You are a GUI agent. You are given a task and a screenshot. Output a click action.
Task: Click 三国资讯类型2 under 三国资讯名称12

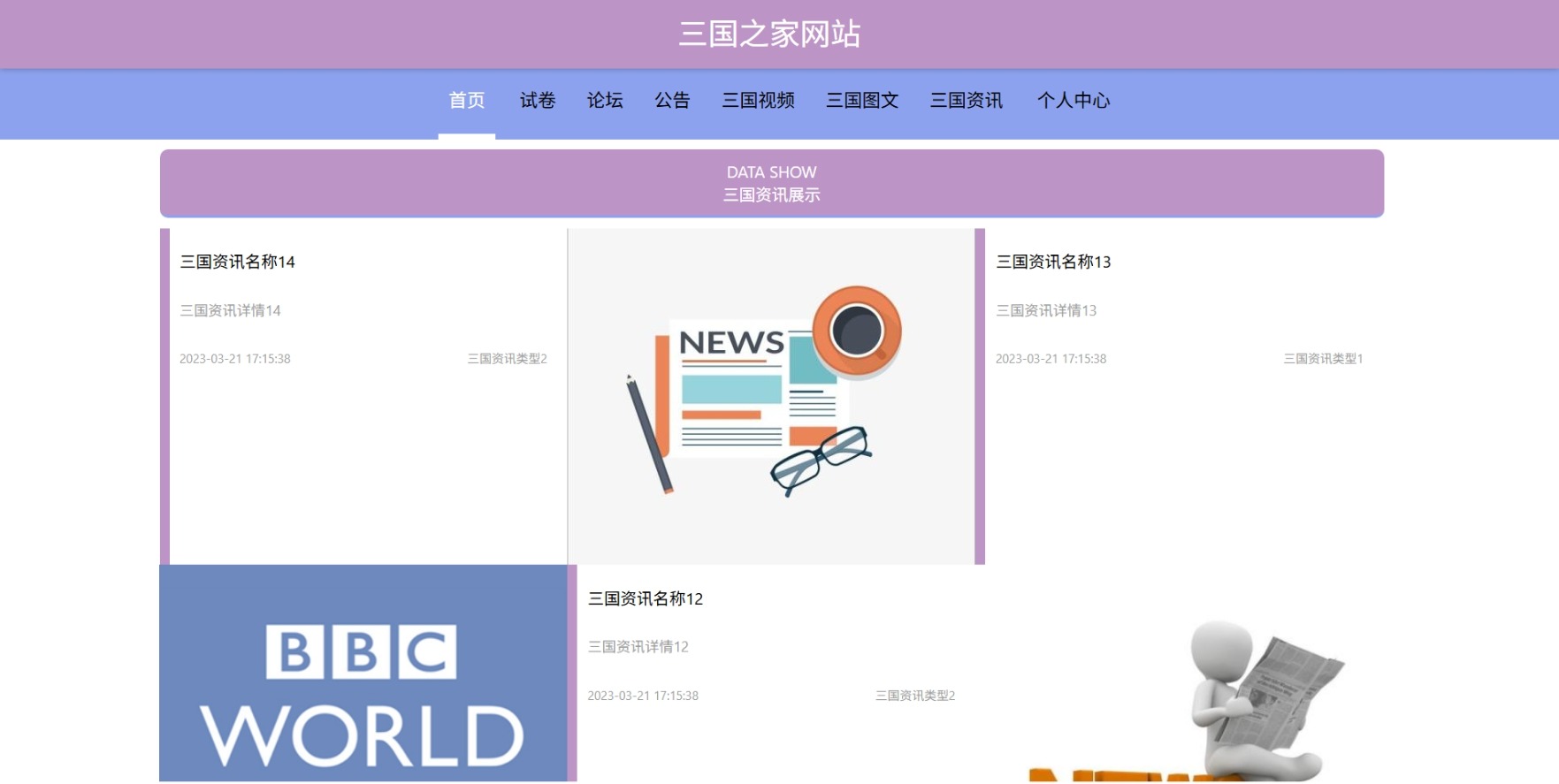915,696
